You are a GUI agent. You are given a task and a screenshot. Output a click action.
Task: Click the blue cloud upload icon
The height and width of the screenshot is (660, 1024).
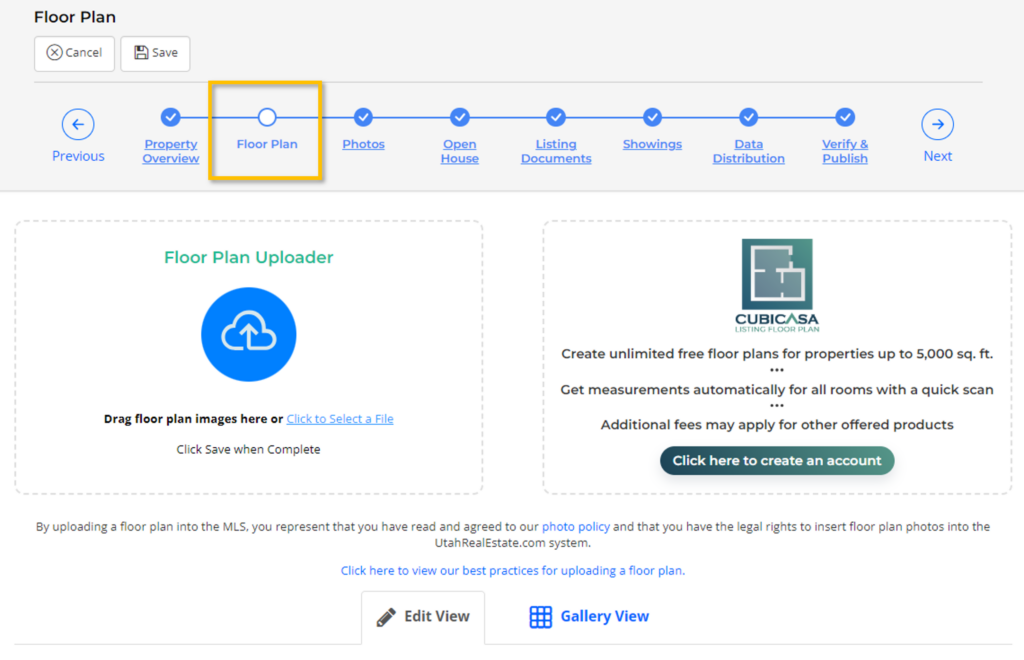[x=248, y=335]
